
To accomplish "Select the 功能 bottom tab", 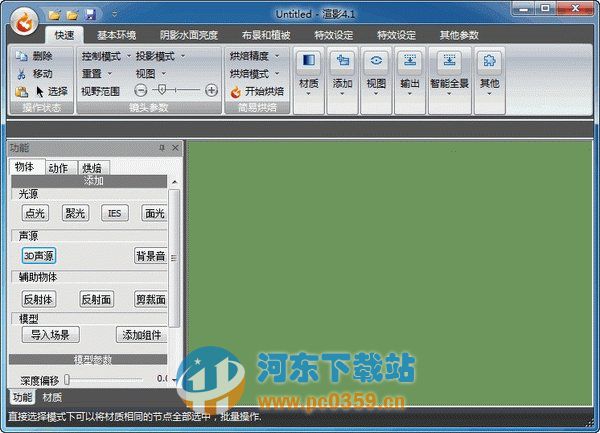I will coord(22,397).
